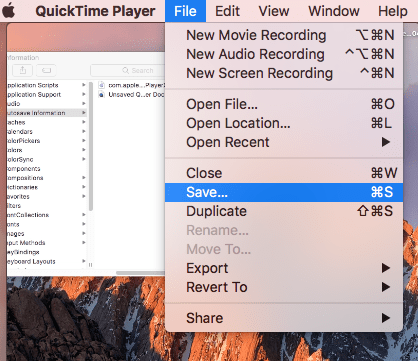Expand the Export submenu
418x361 pixels.
(x=284, y=268)
